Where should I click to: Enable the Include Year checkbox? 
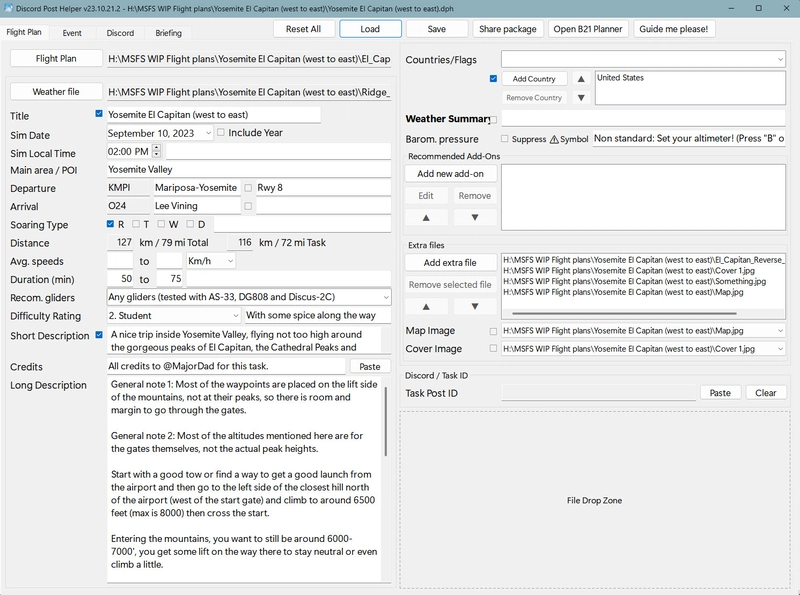[222, 133]
